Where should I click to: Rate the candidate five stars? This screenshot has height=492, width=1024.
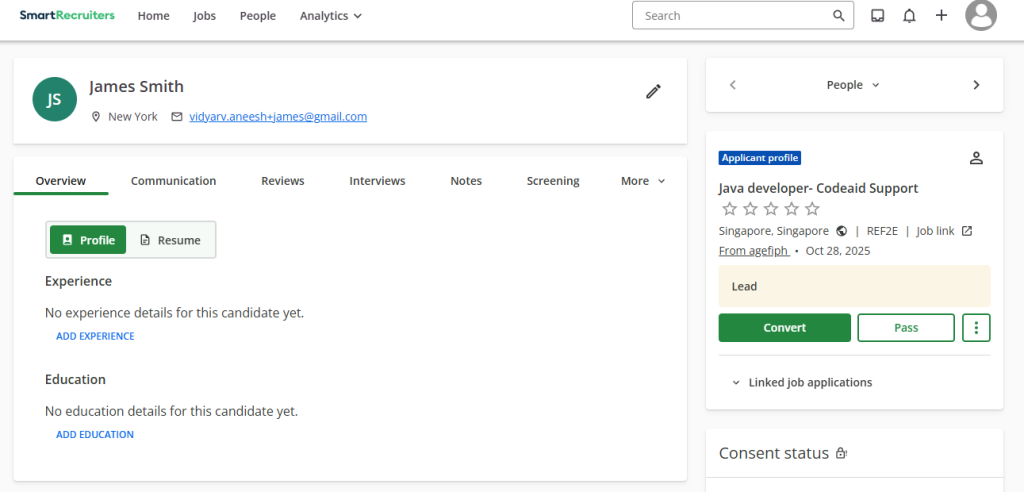[812, 209]
